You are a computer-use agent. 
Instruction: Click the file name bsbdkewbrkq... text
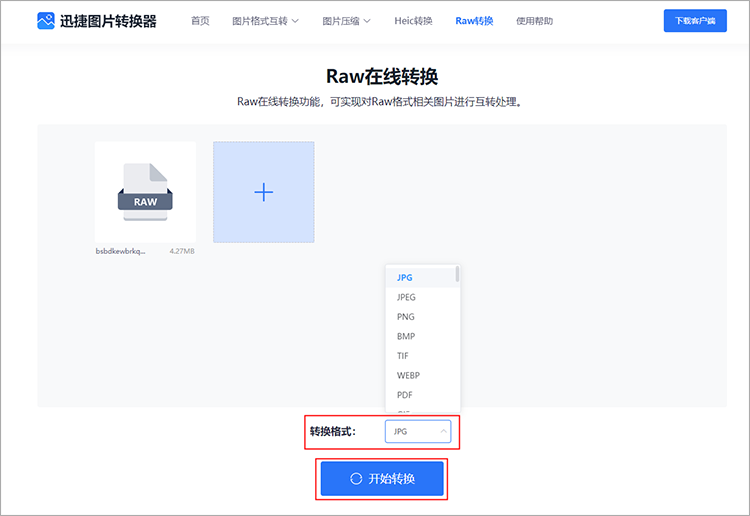120,251
